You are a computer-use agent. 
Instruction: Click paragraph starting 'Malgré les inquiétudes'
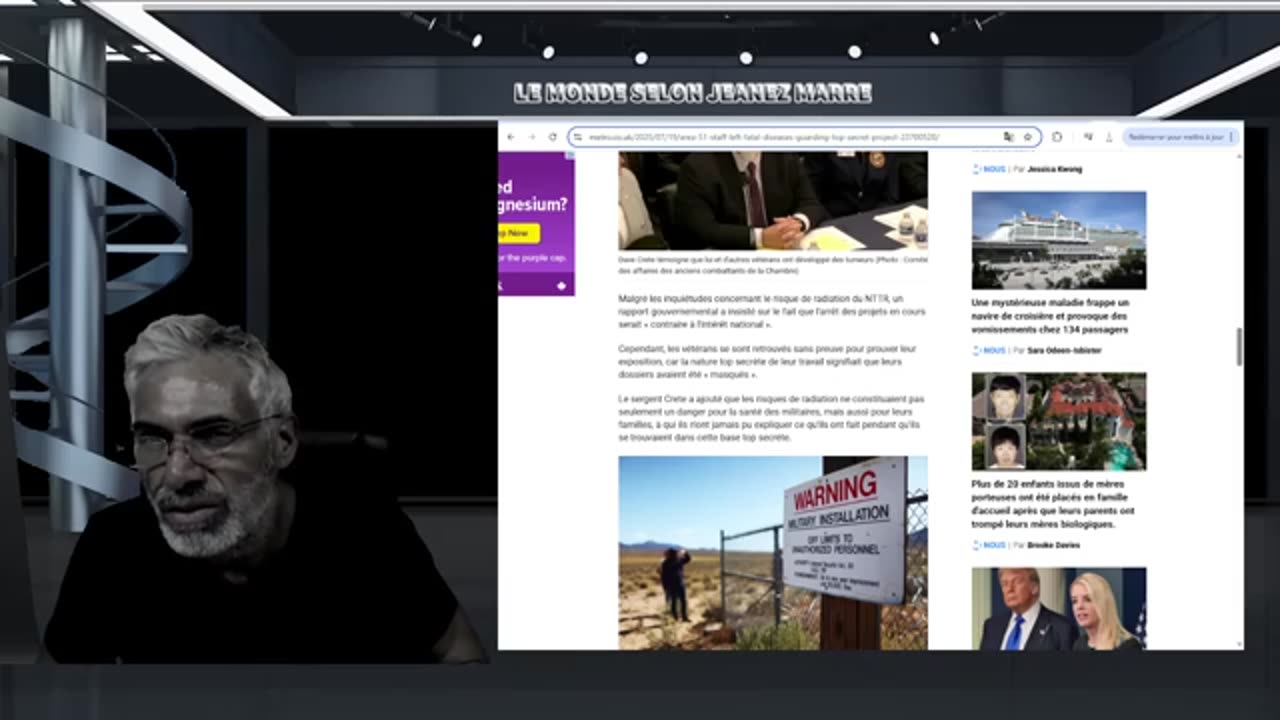click(771, 311)
